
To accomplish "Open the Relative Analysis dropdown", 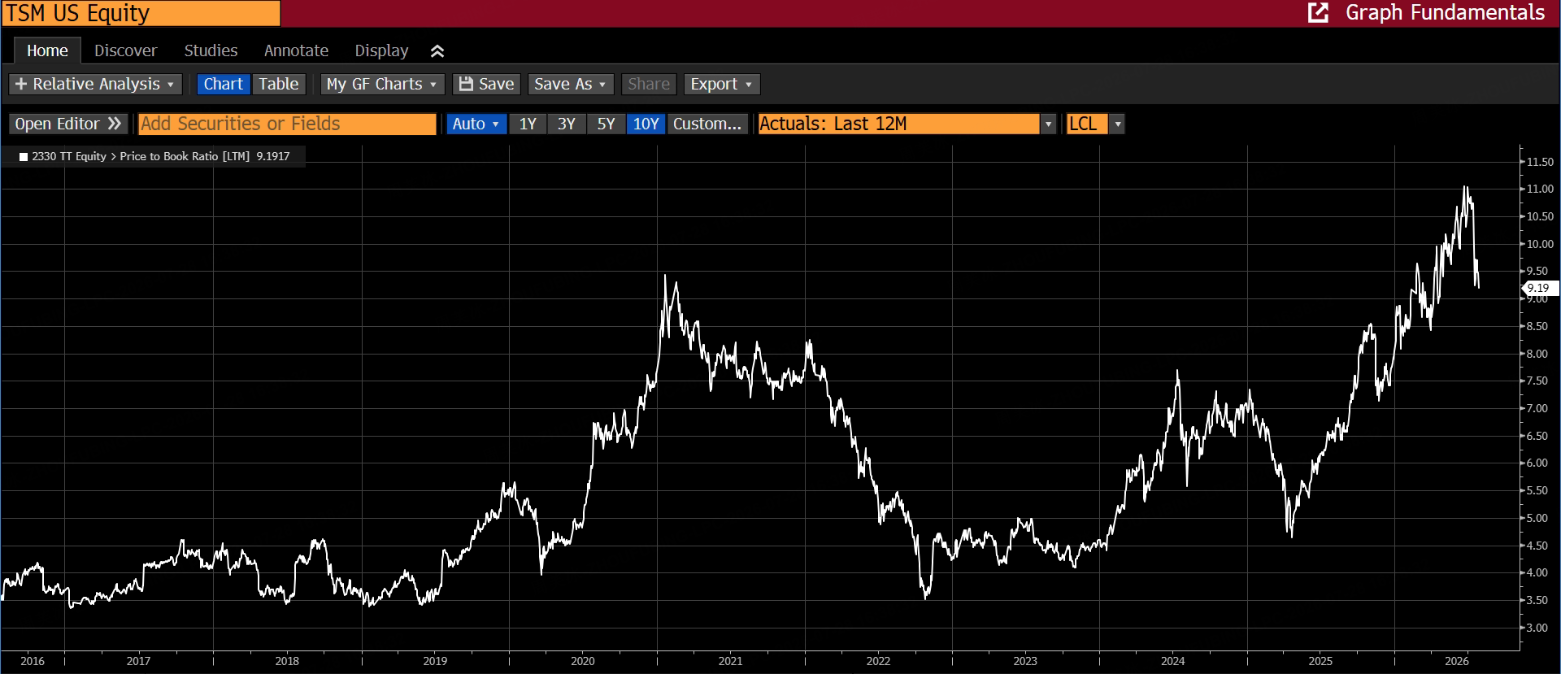I will [x=95, y=84].
